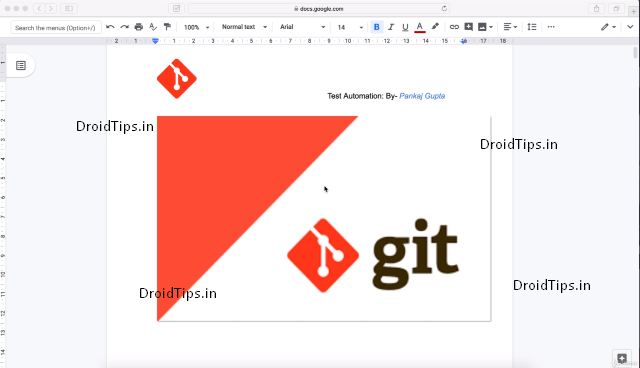Open the insert image dropdown arrow
This screenshot has width=640, height=368.
tap(491, 27)
